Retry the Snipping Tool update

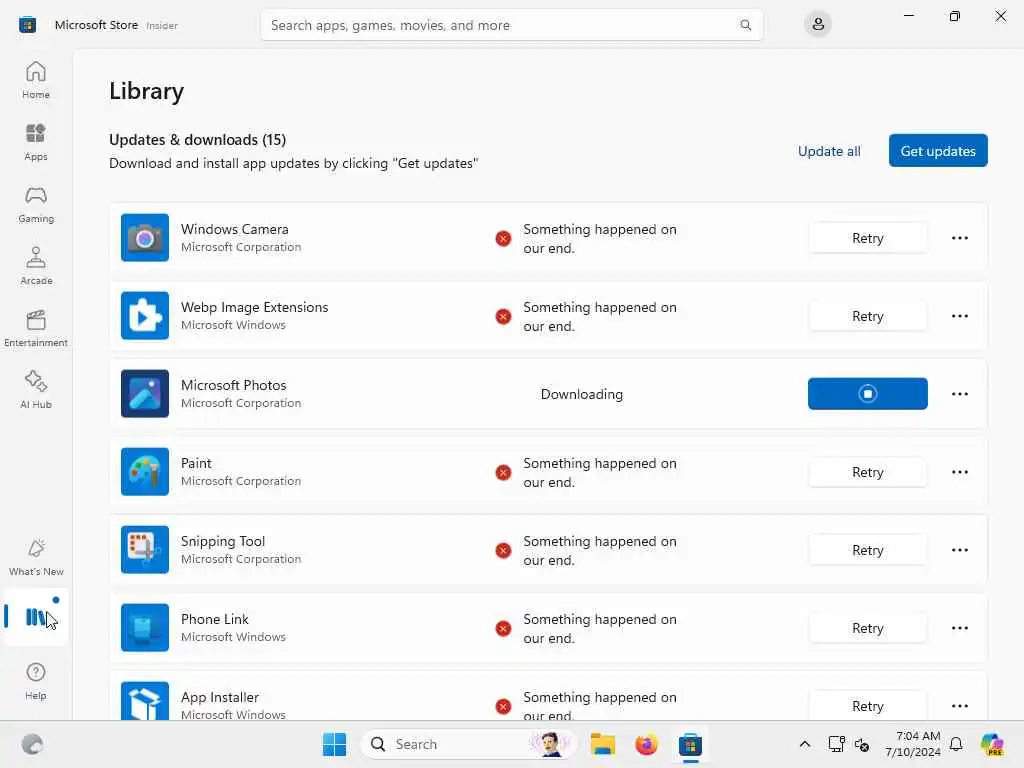[x=867, y=550]
